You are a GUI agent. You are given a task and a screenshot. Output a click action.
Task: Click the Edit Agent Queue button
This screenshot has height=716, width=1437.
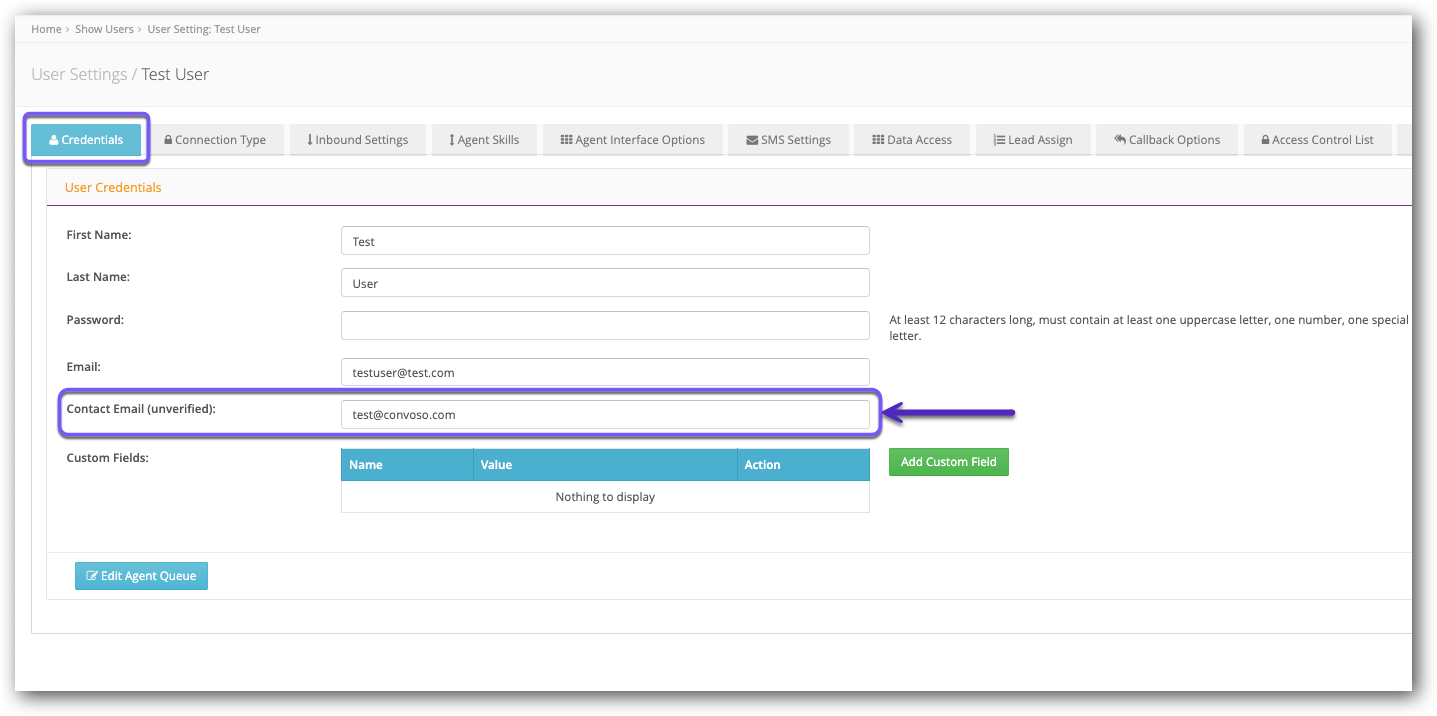click(x=141, y=576)
